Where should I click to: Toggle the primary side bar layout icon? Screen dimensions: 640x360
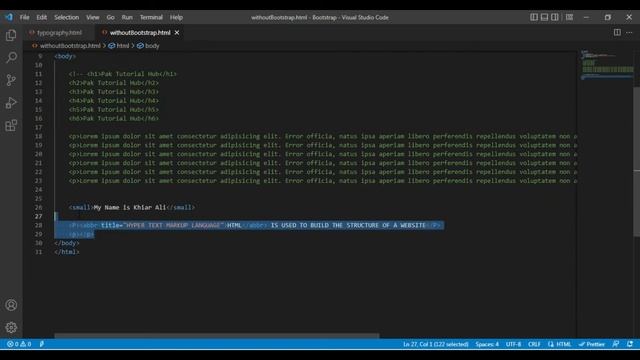[534, 17]
